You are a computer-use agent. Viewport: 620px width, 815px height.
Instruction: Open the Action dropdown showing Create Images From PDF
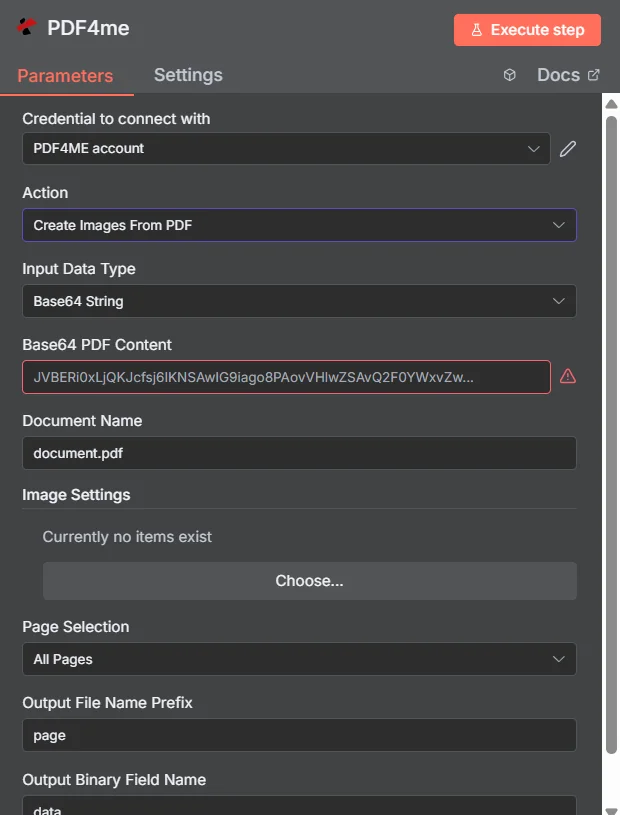[x=299, y=225]
